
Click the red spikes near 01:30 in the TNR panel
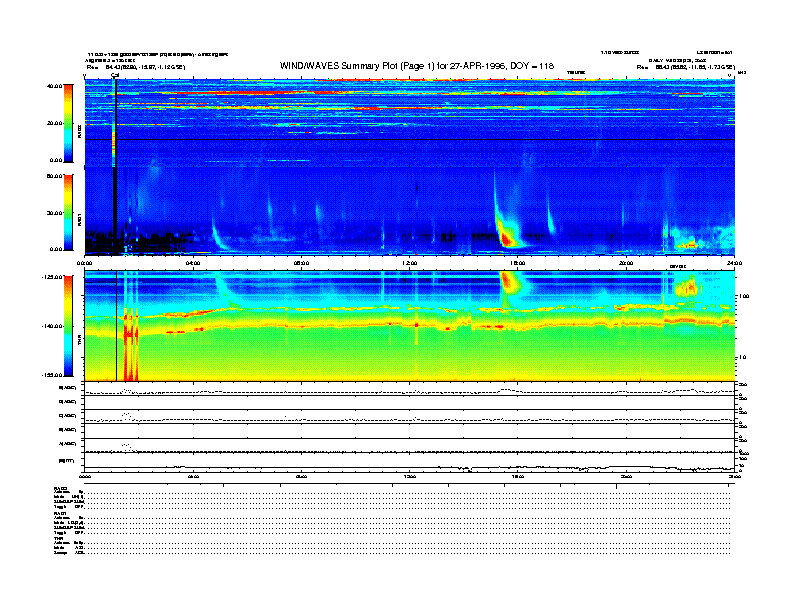(131, 343)
